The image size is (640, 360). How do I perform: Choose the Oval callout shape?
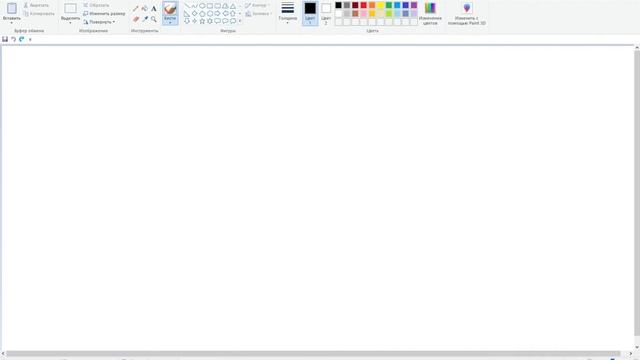click(x=225, y=21)
